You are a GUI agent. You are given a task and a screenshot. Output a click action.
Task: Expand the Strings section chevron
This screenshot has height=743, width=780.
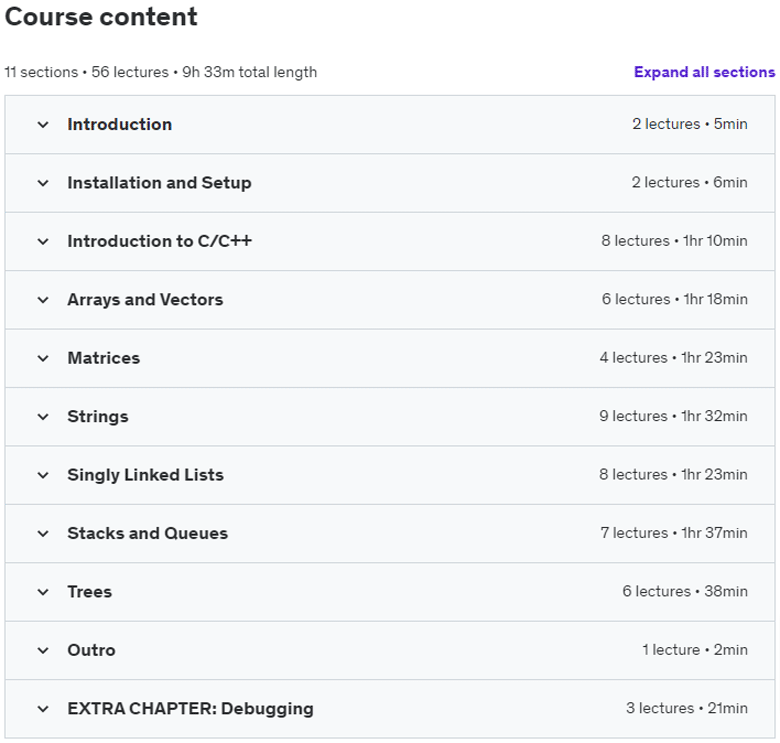(x=43, y=417)
